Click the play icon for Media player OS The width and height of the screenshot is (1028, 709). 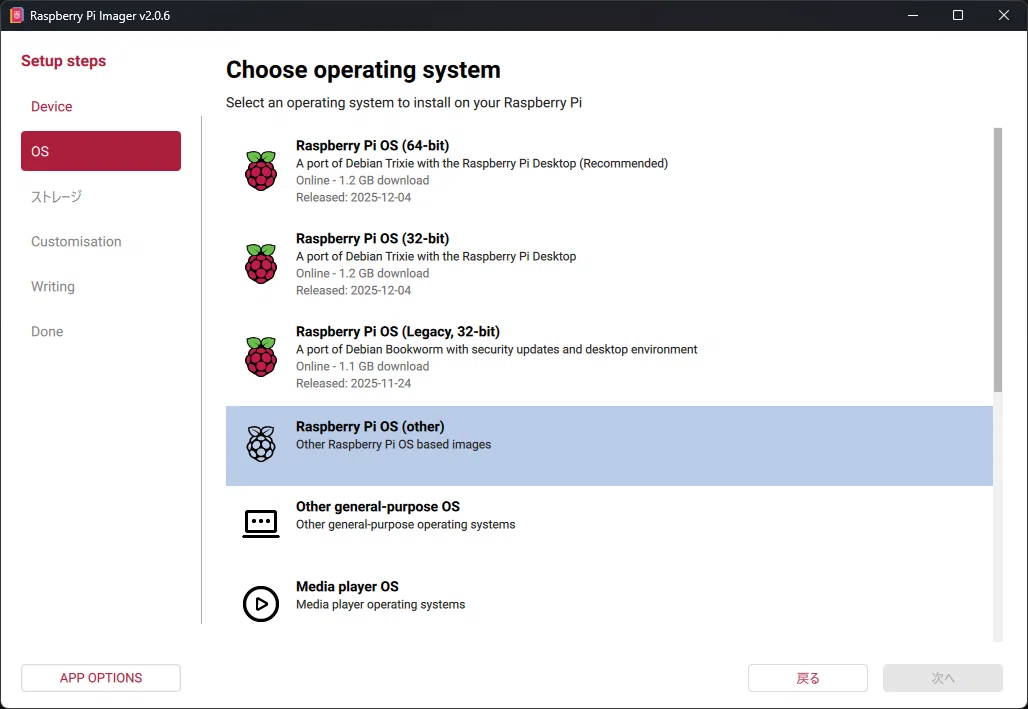tap(261, 603)
